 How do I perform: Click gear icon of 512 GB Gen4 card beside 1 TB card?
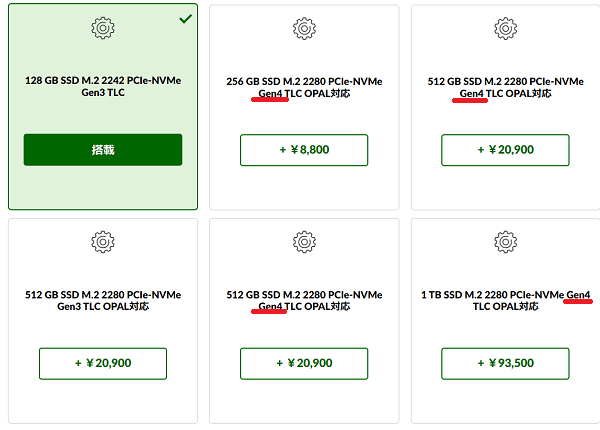(x=304, y=242)
